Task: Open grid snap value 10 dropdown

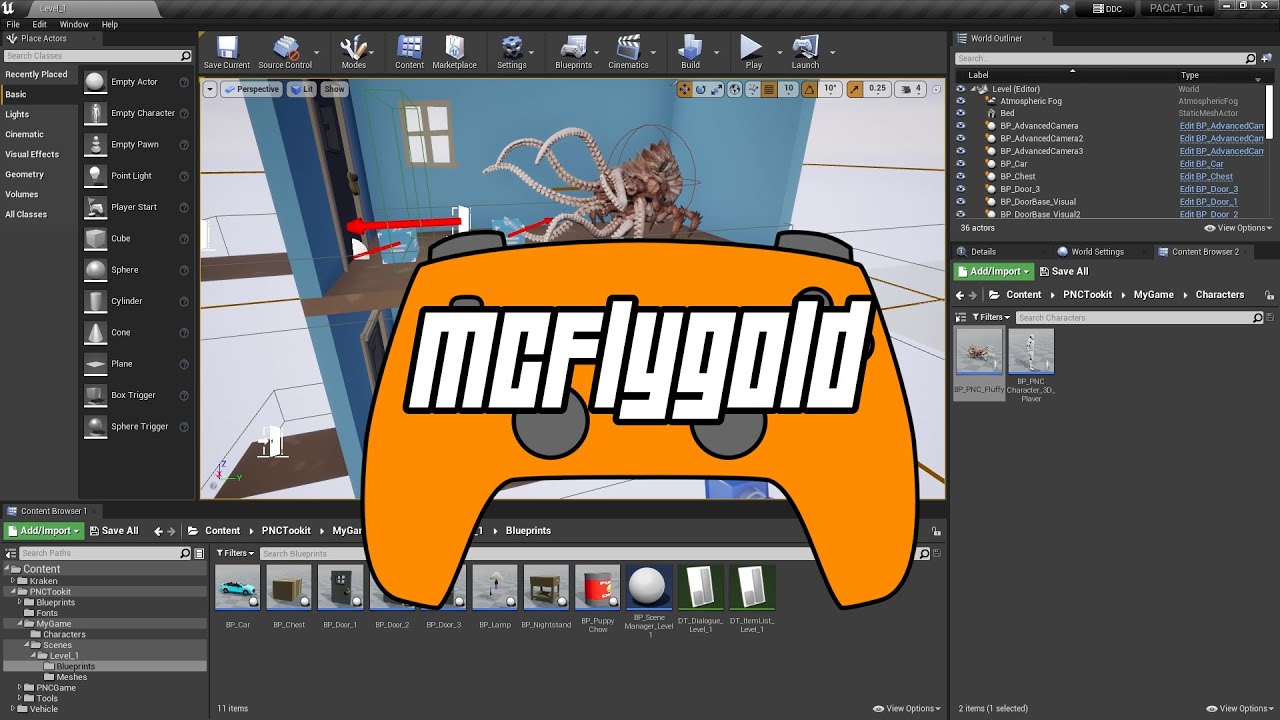Action: 788,89
